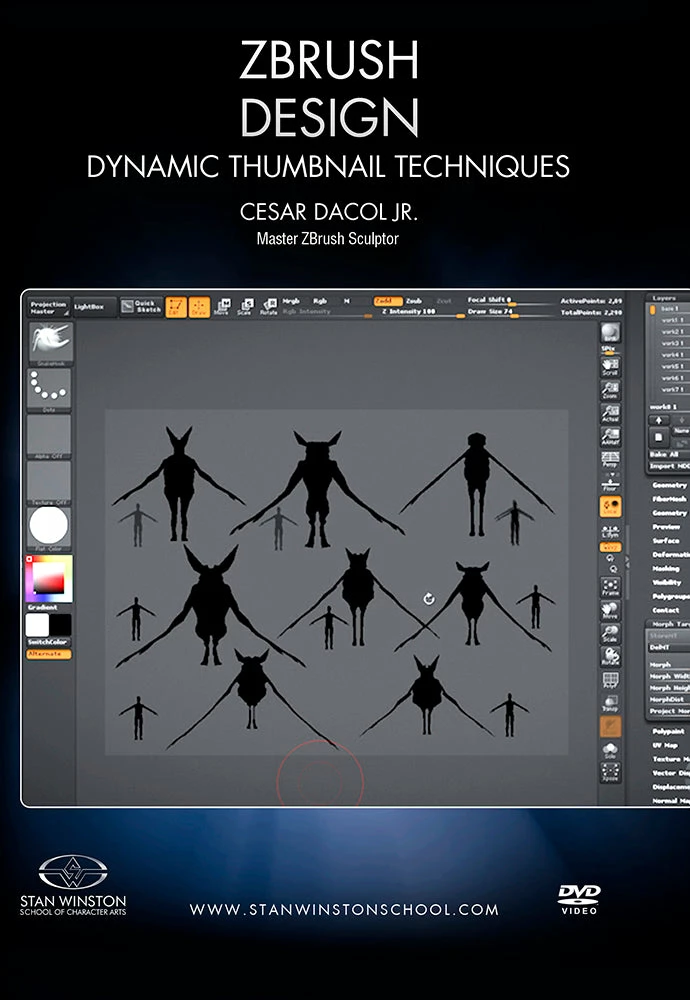
Task: Select the SnakeHook brush thumbnail
Action: tap(48, 342)
